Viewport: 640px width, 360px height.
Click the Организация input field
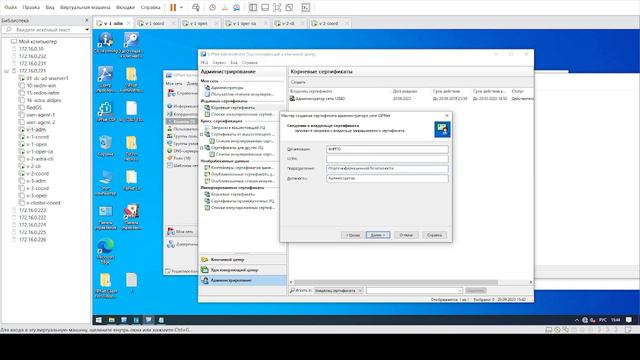tap(387, 149)
